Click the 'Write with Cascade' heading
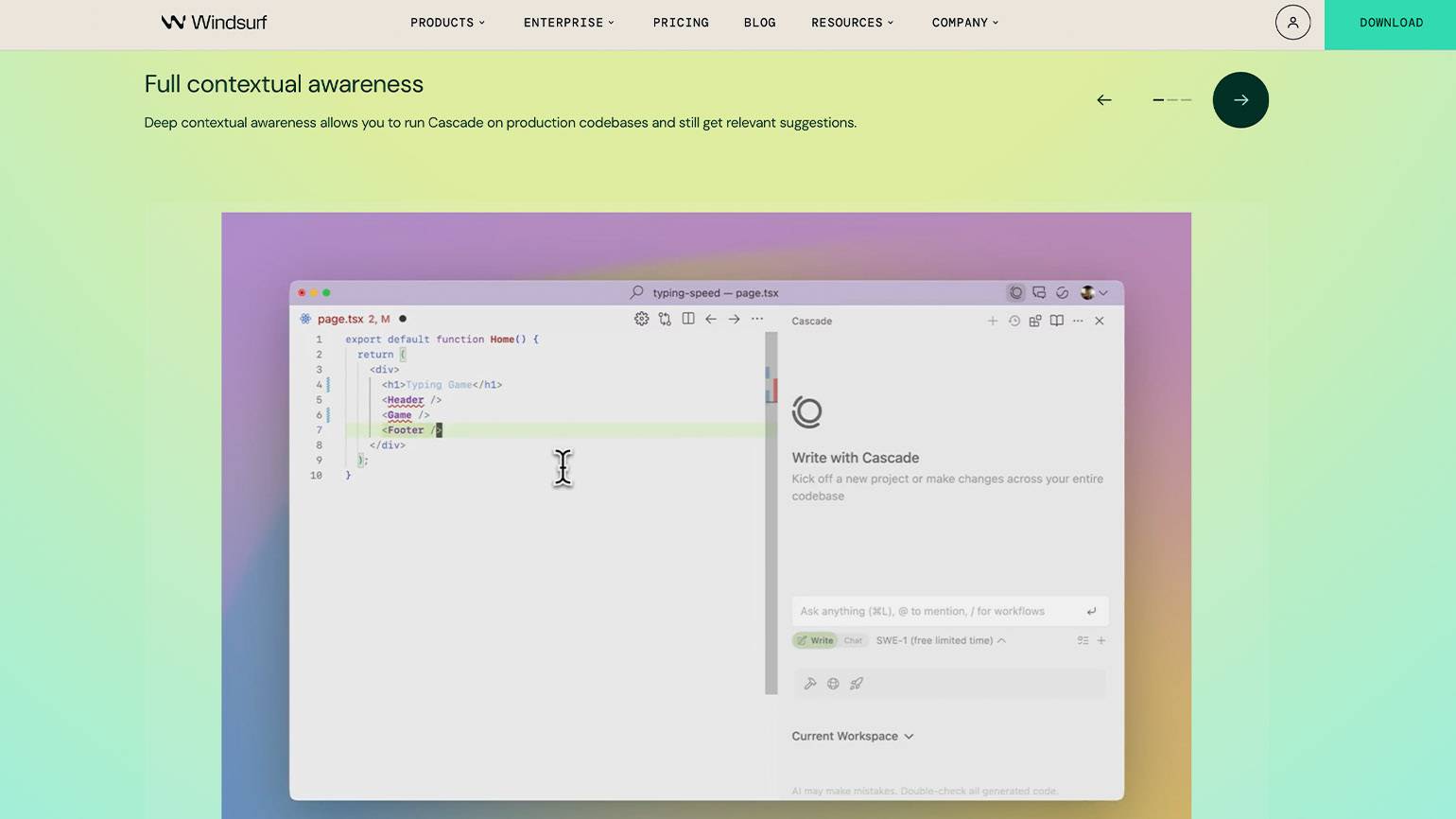This screenshot has height=819, width=1456. pyautogui.click(x=856, y=459)
